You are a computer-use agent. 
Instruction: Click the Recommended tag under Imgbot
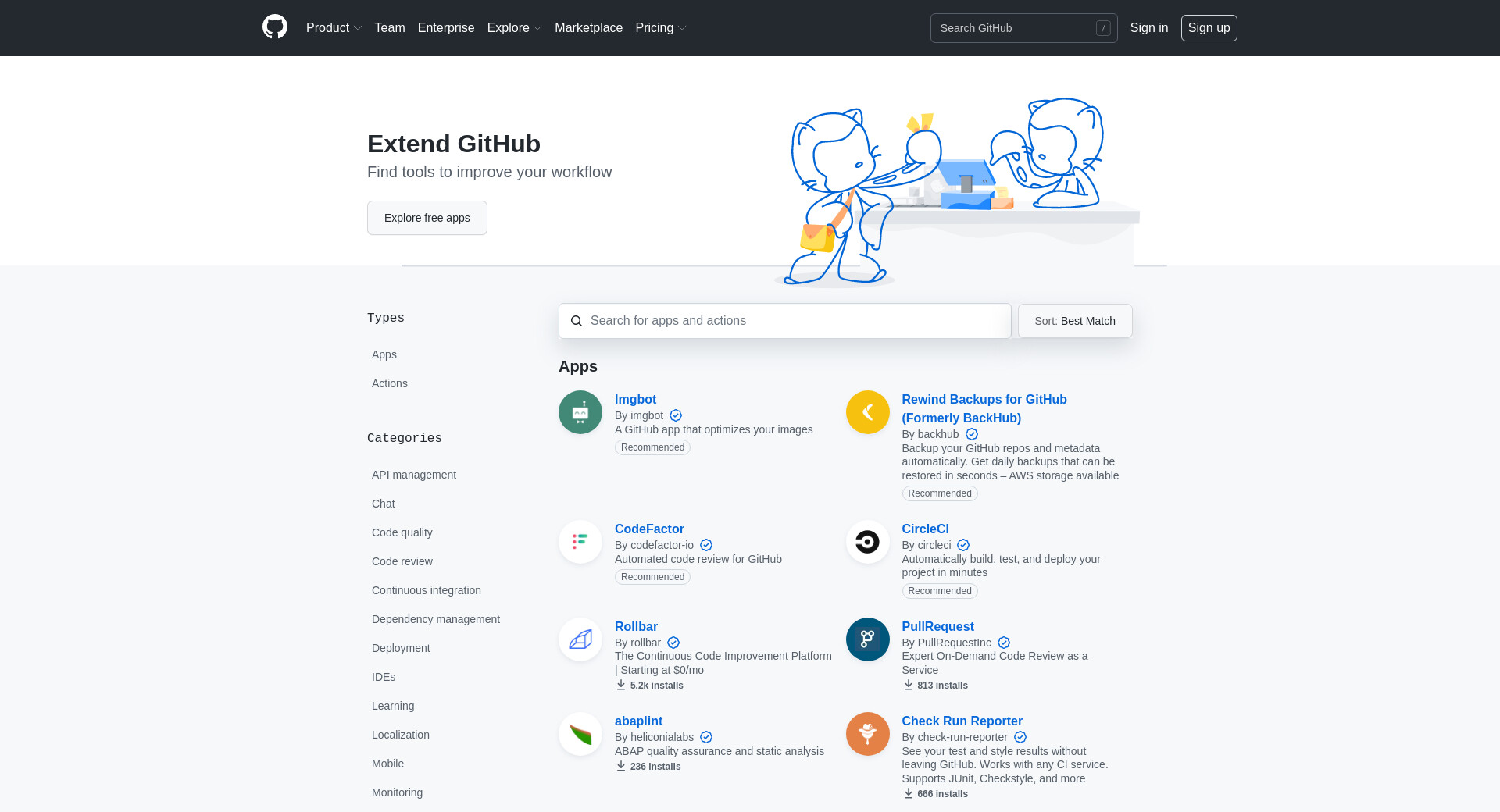click(x=652, y=447)
